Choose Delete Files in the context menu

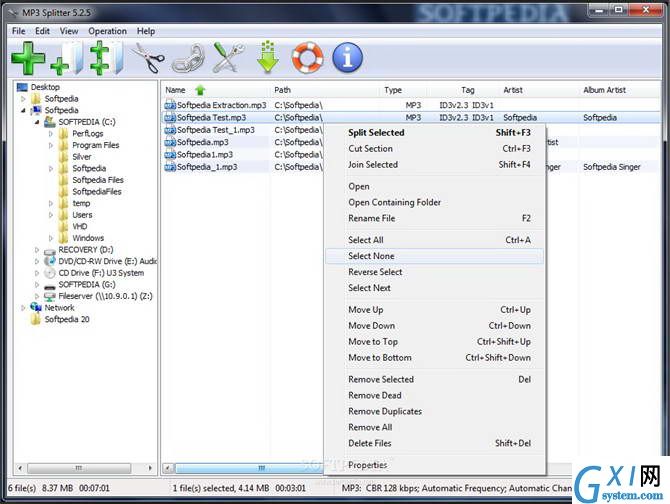click(x=435, y=443)
